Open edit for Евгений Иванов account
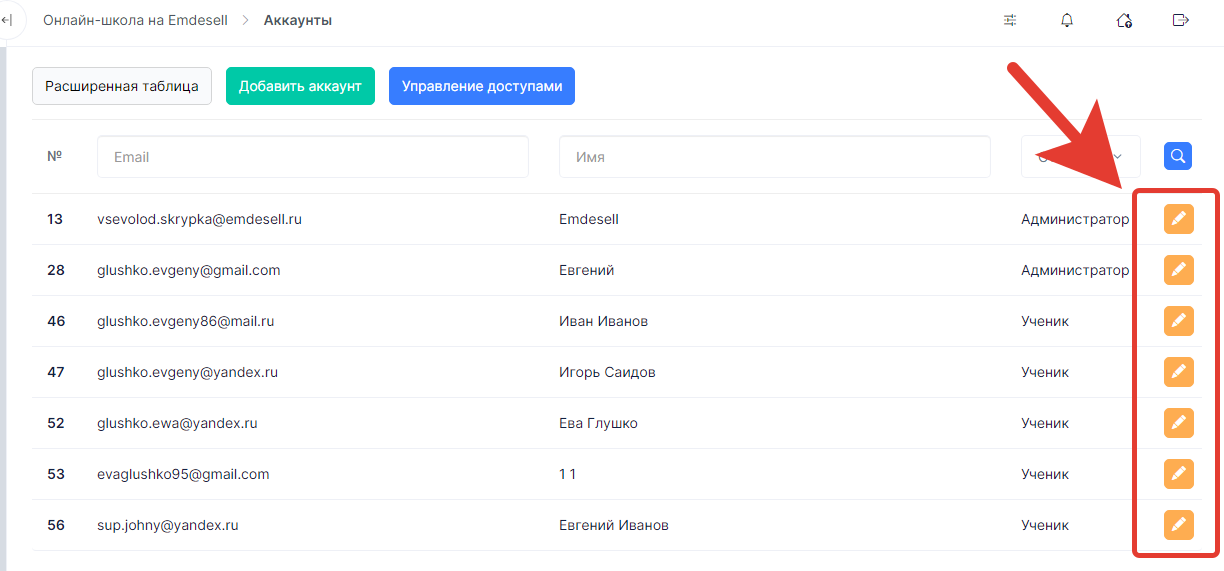This screenshot has height=571, width=1224. [1178, 525]
